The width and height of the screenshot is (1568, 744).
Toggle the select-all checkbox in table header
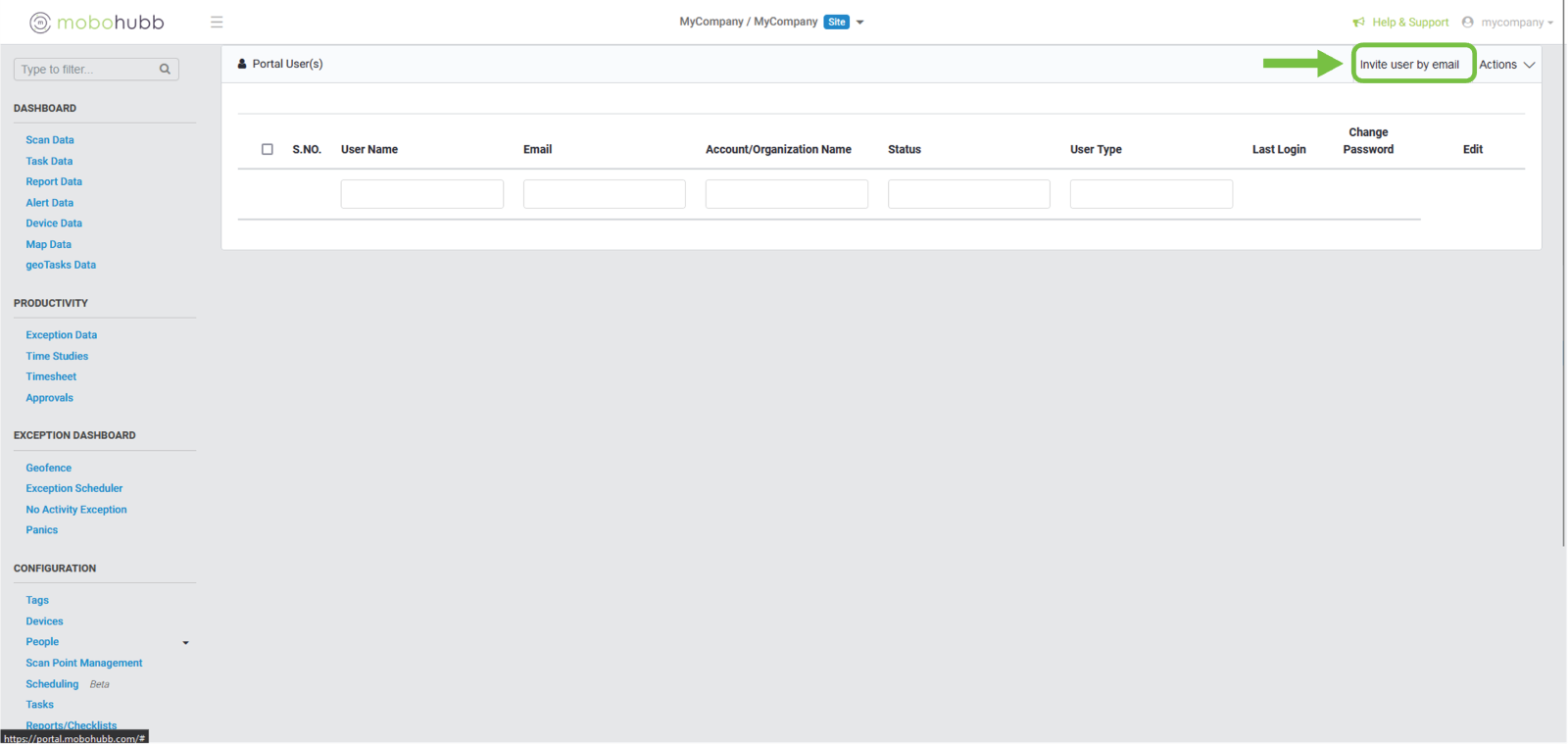(267, 149)
